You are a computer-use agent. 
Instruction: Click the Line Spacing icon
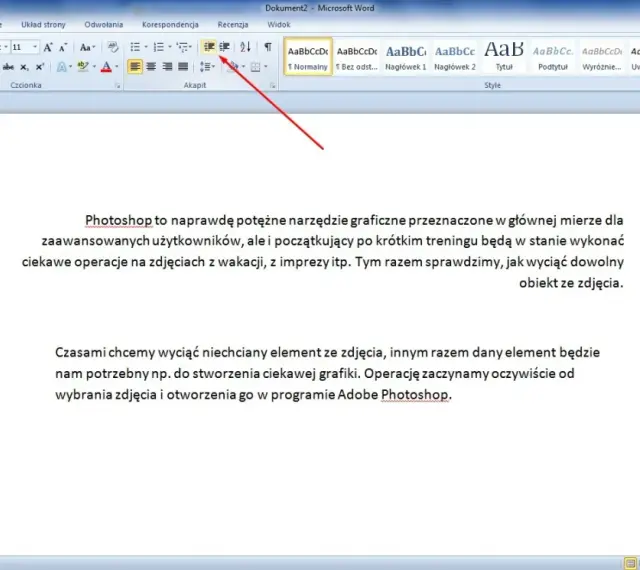coord(205,67)
